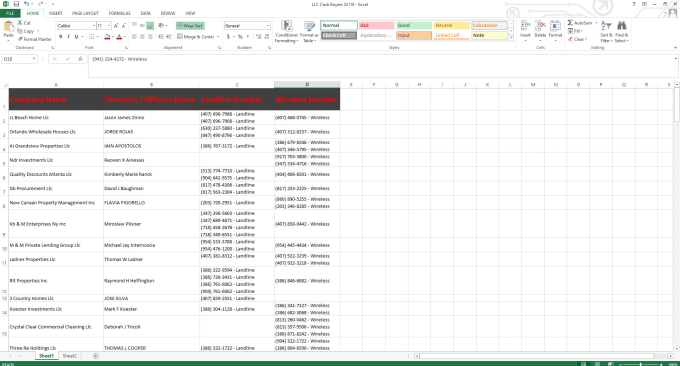The width and height of the screenshot is (680, 366).
Task: Switch to the PAGE LAYOUT tab
Action: [85, 13]
